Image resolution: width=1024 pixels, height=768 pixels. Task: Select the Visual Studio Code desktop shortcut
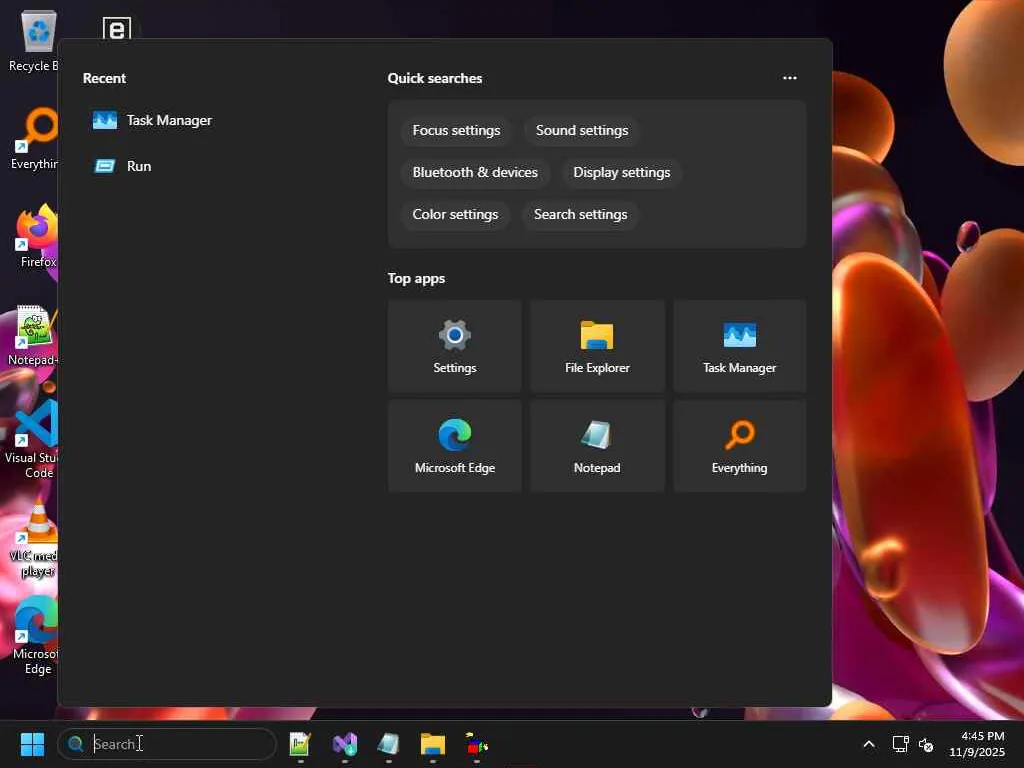[31, 439]
